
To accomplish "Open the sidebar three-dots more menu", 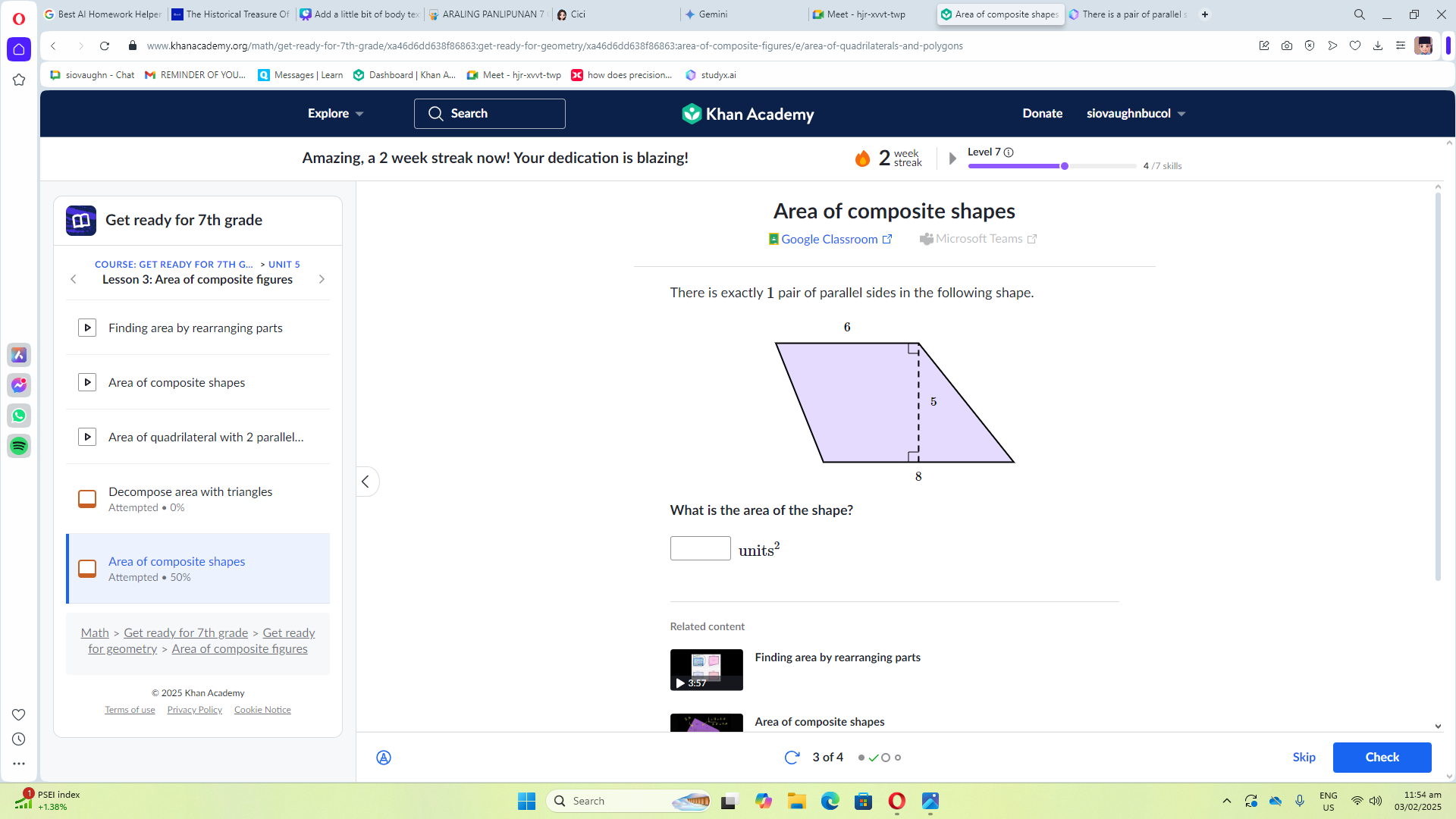I will click(19, 764).
